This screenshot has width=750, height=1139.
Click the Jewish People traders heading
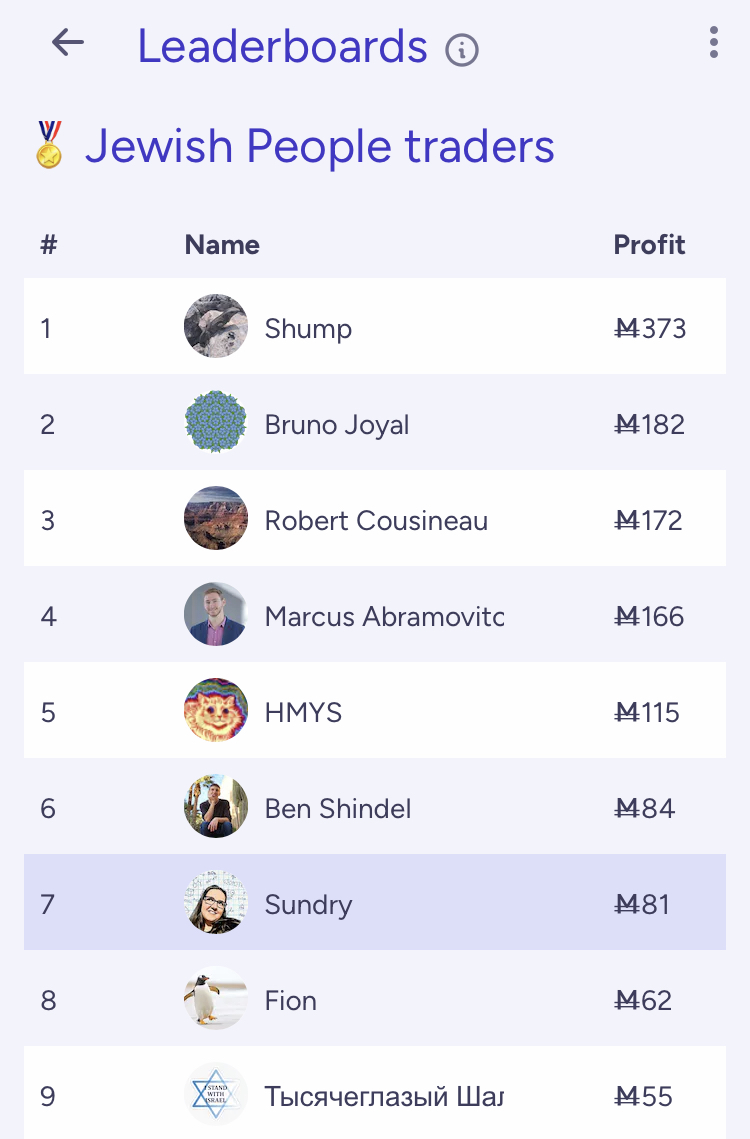click(319, 146)
